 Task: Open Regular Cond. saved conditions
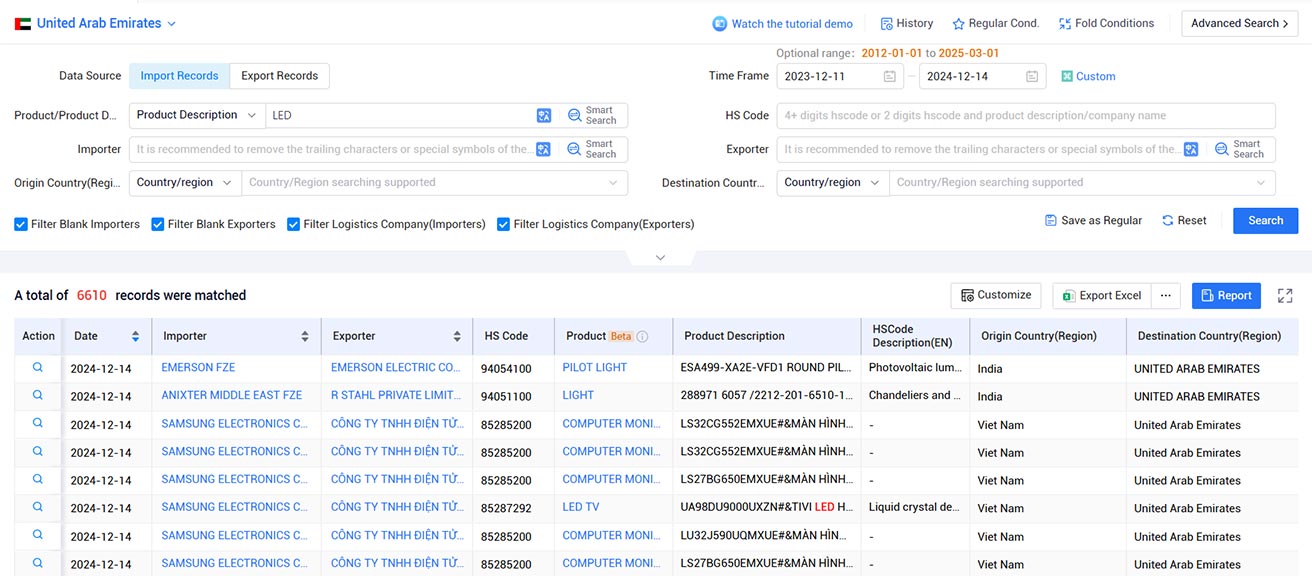(995, 23)
